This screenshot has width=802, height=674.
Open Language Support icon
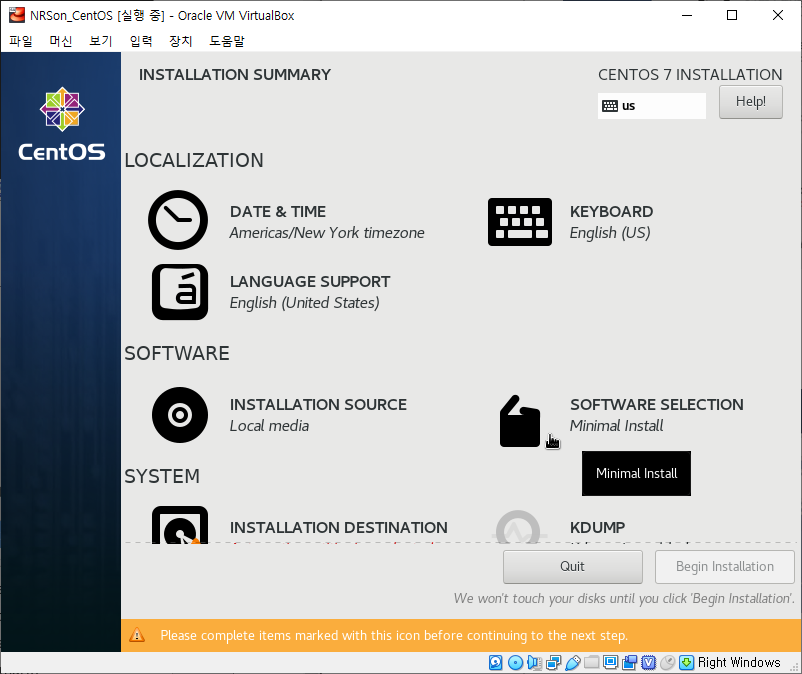point(180,292)
